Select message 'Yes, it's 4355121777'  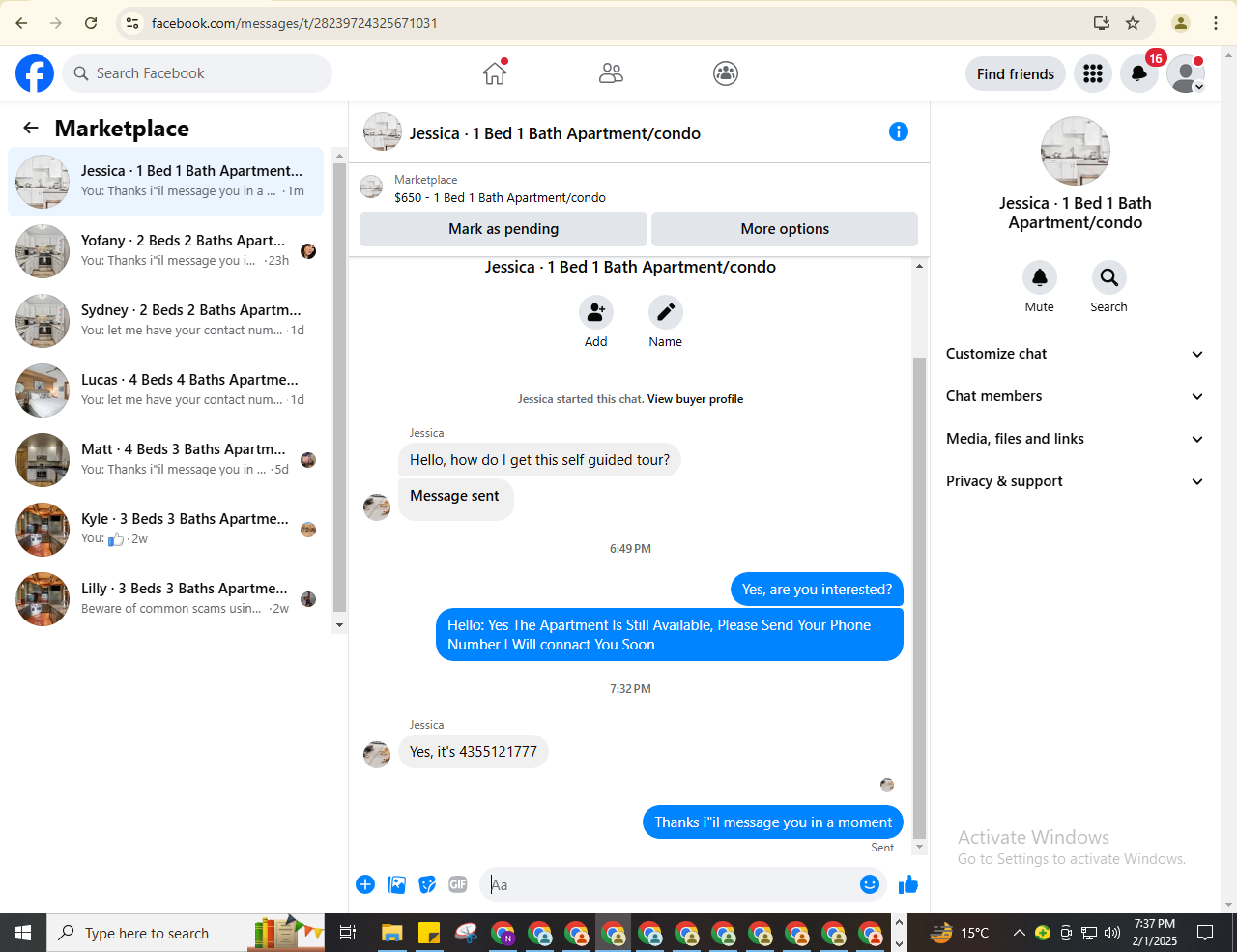[x=474, y=752]
